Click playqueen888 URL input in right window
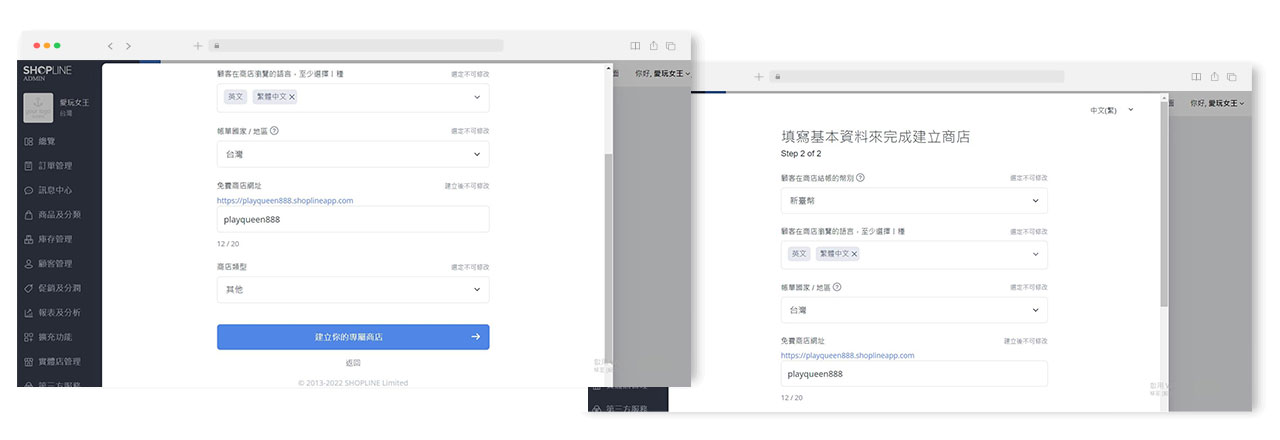 pos(914,374)
